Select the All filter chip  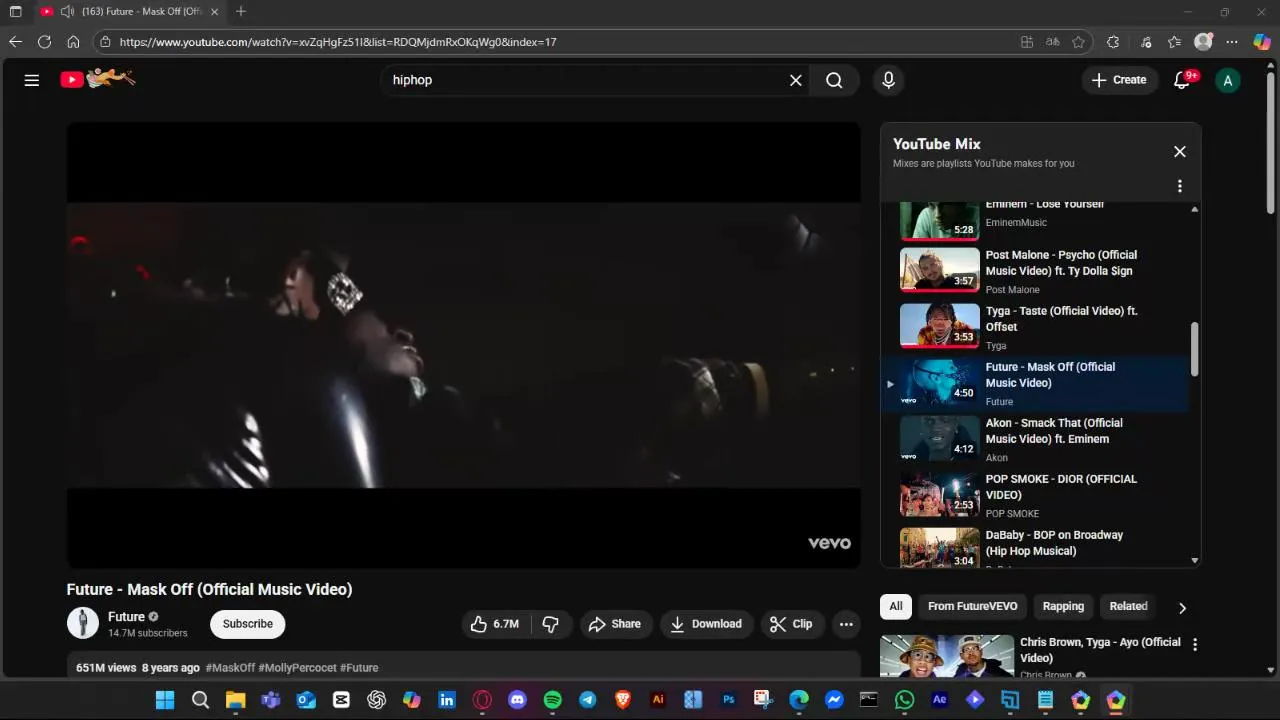pos(896,606)
